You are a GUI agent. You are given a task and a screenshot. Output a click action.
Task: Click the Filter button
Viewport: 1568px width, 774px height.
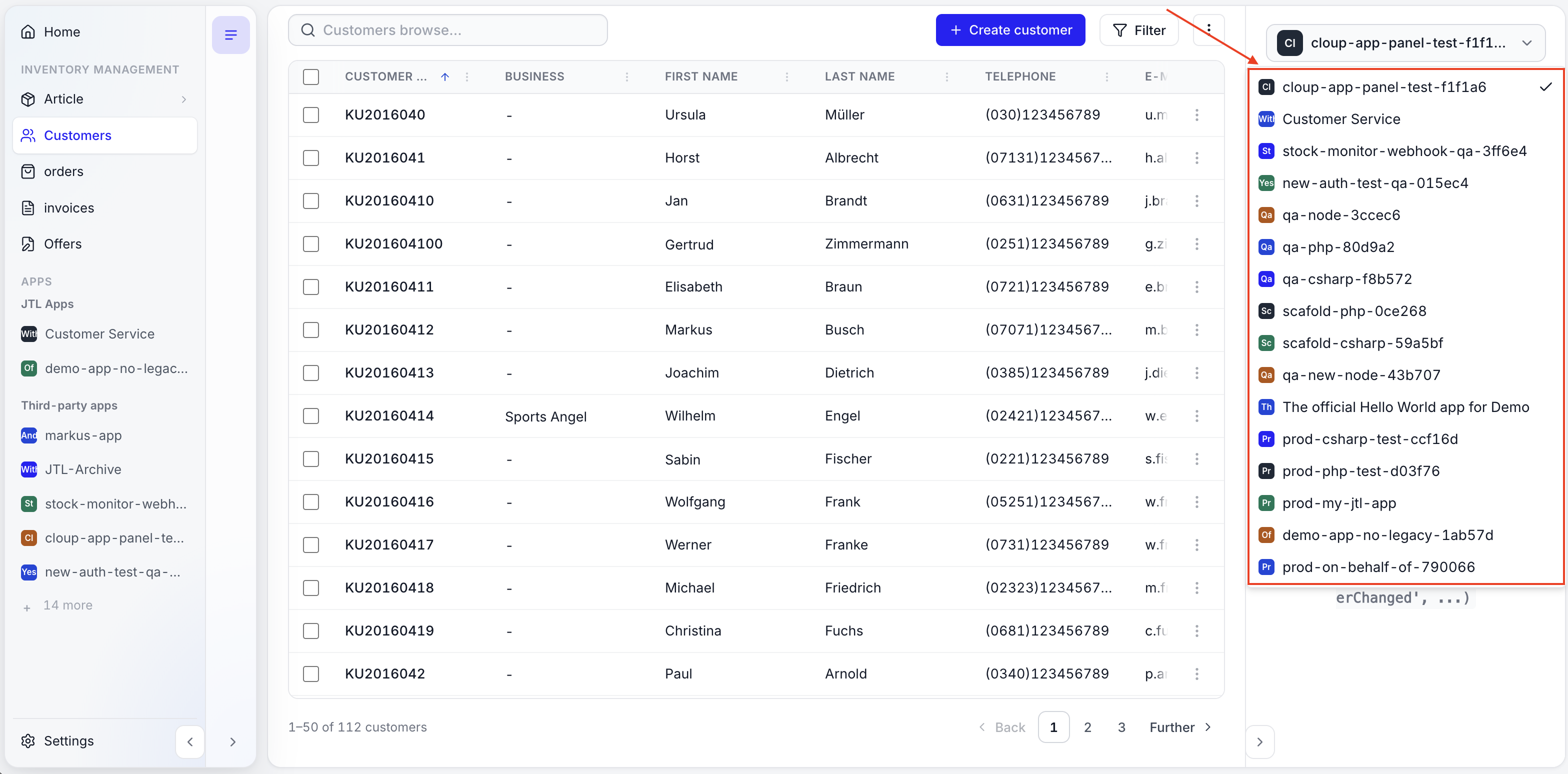click(1139, 30)
